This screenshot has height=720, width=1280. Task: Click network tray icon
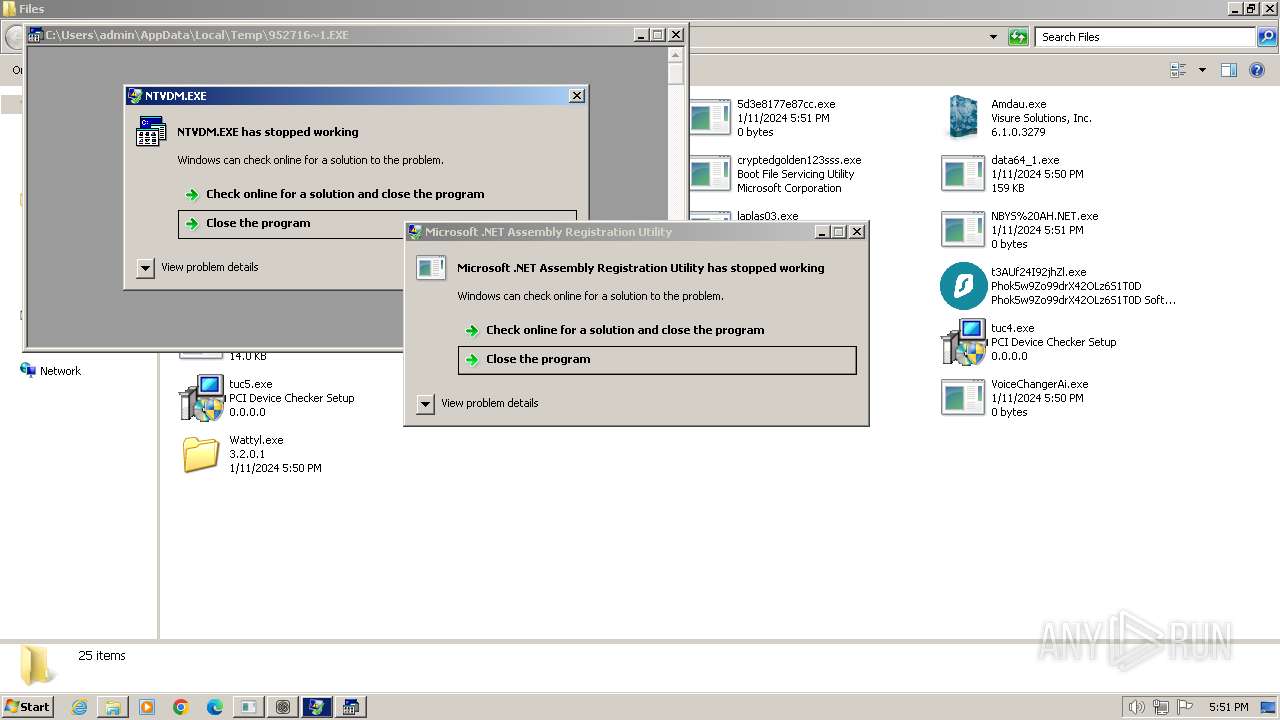[1160, 707]
